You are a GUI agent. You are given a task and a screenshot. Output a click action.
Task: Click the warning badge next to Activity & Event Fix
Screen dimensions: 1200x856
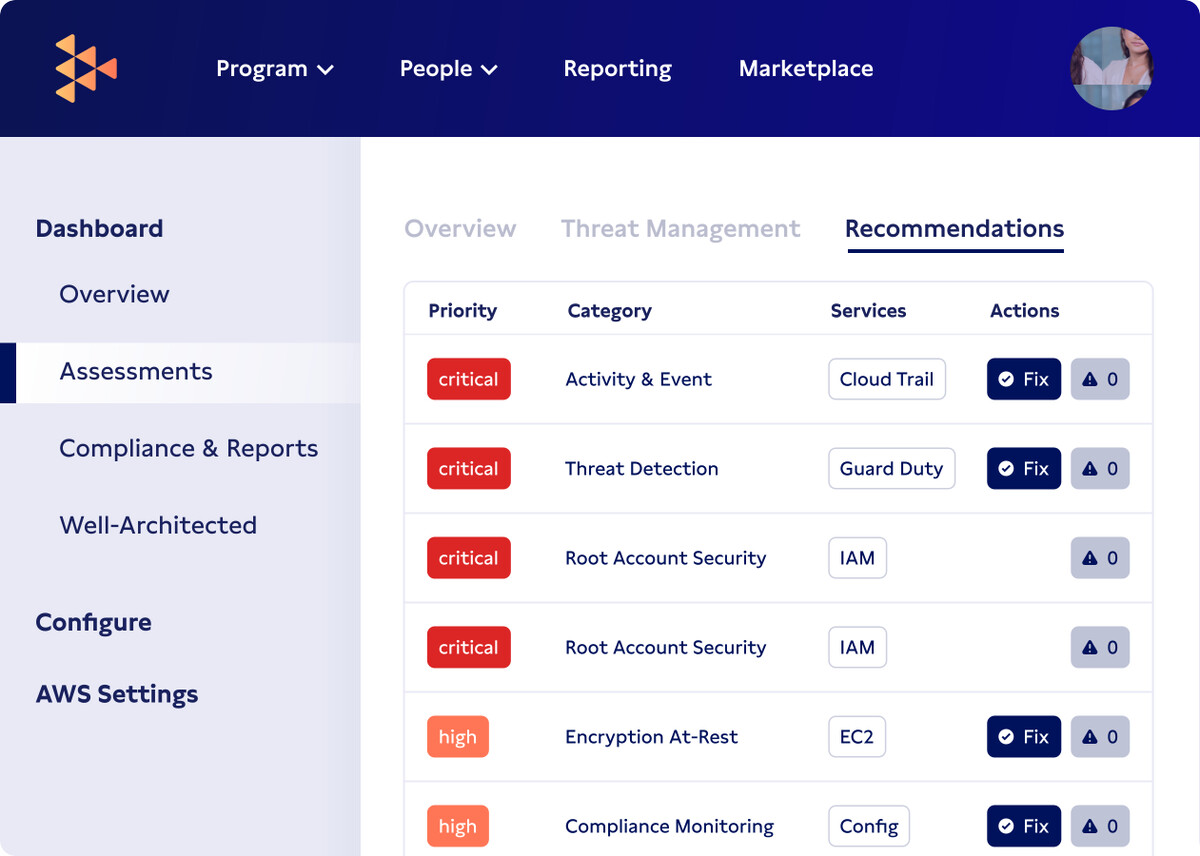[1100, 379]
